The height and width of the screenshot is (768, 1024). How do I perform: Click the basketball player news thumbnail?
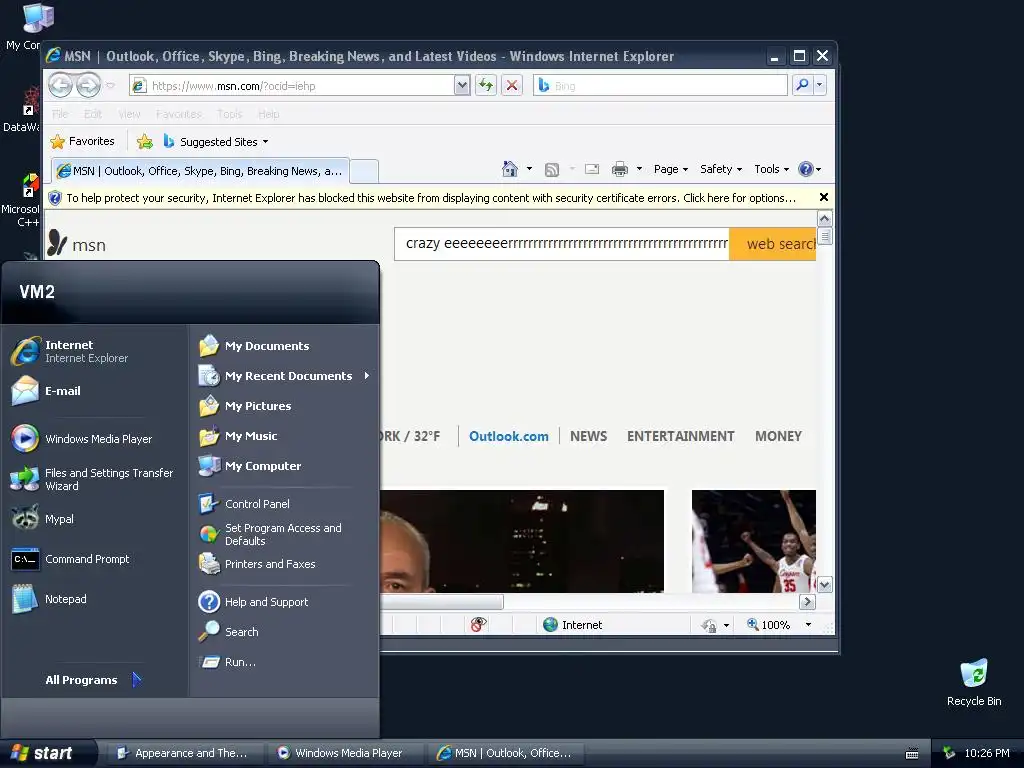coord(754,541)
